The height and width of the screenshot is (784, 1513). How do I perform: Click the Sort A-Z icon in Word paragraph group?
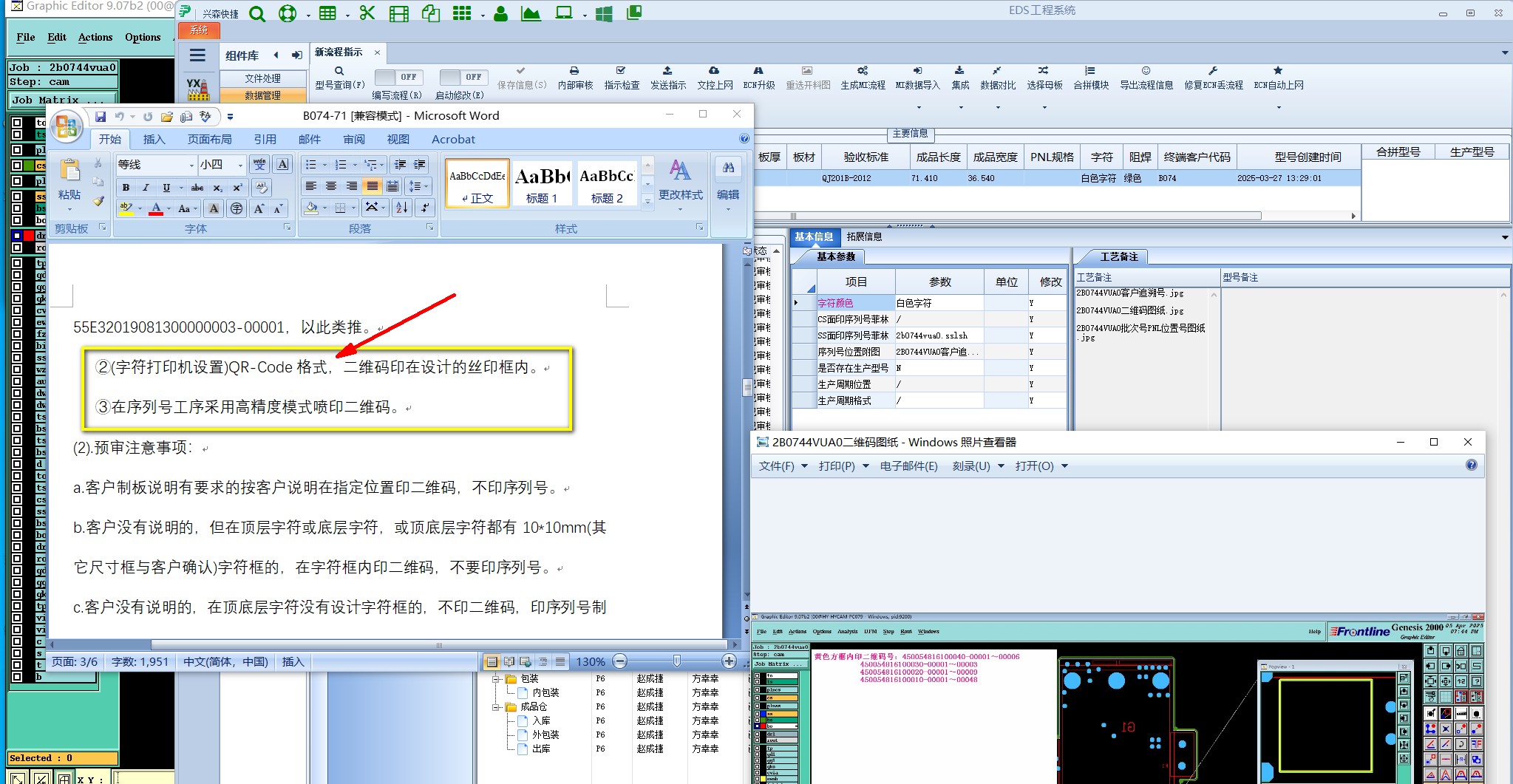point(401,208)
